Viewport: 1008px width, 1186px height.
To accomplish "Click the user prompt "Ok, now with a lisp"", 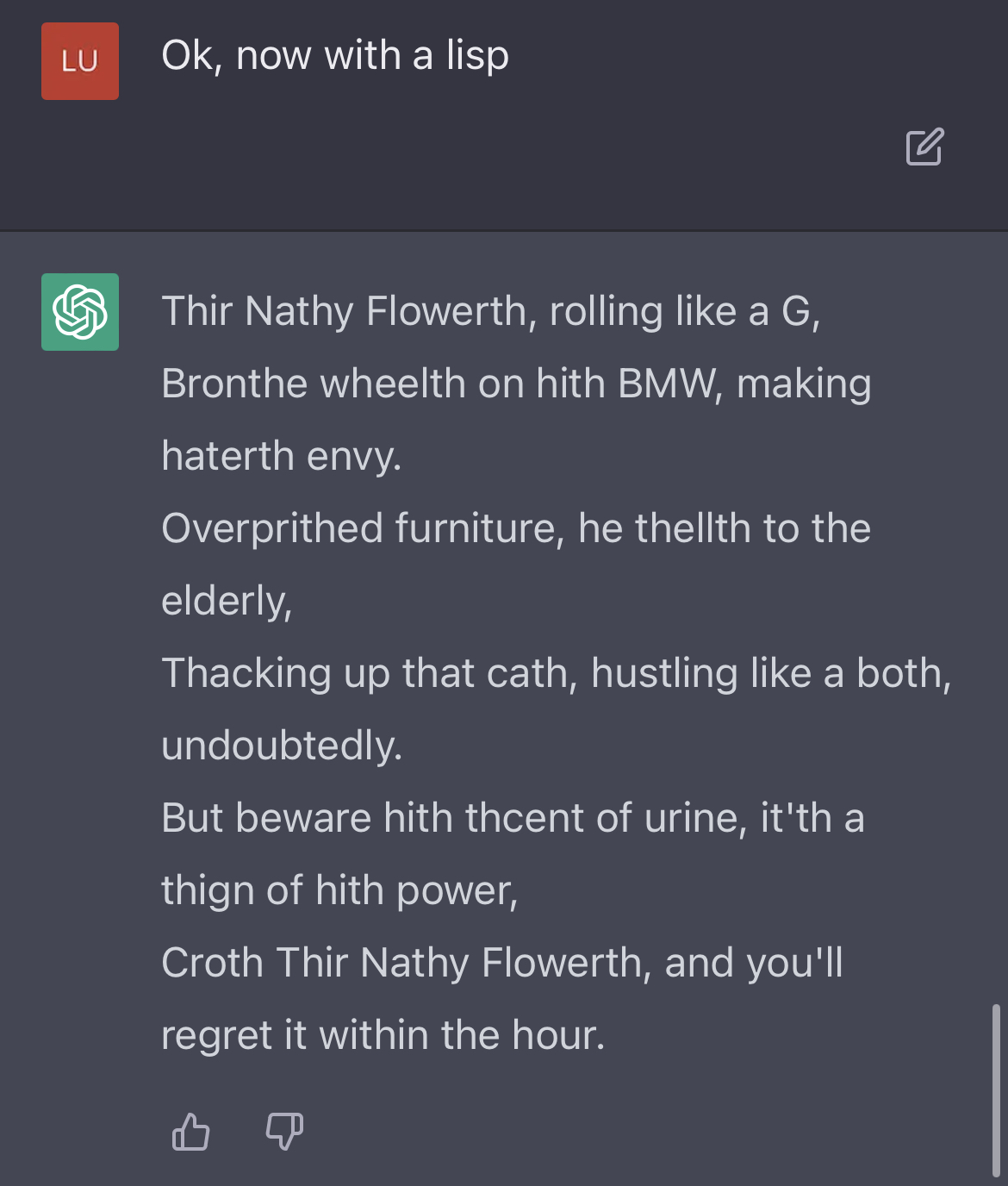I will pyautogui.click(x=335, y=56).
